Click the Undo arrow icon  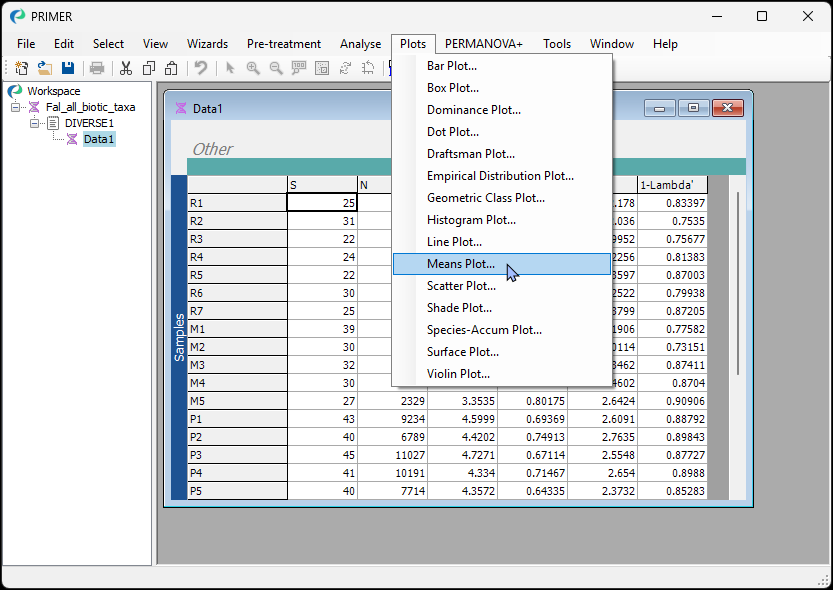click(201, 68)
